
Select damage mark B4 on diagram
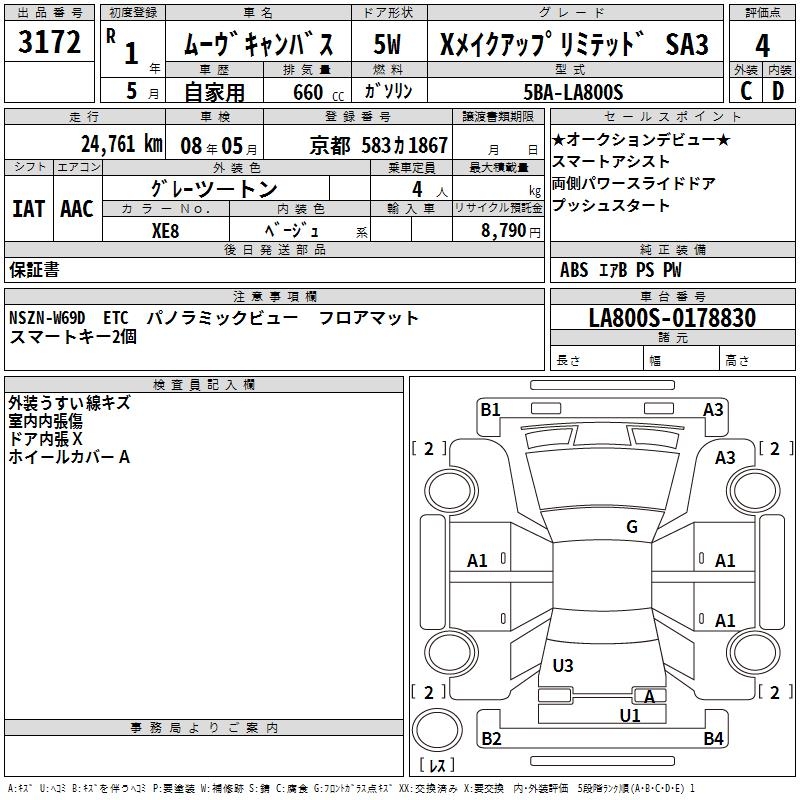[713, 739]
